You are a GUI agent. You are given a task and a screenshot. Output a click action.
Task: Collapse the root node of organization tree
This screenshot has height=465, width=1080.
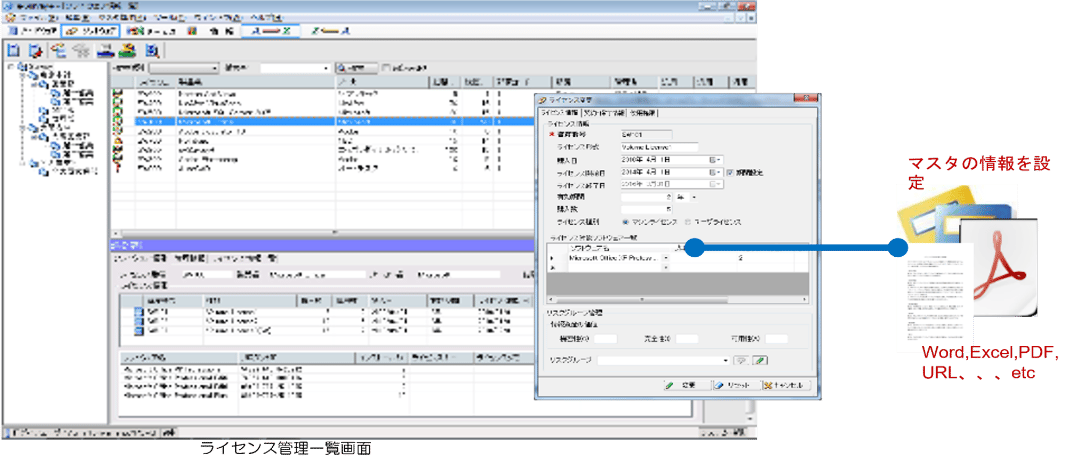coord(10,67)
